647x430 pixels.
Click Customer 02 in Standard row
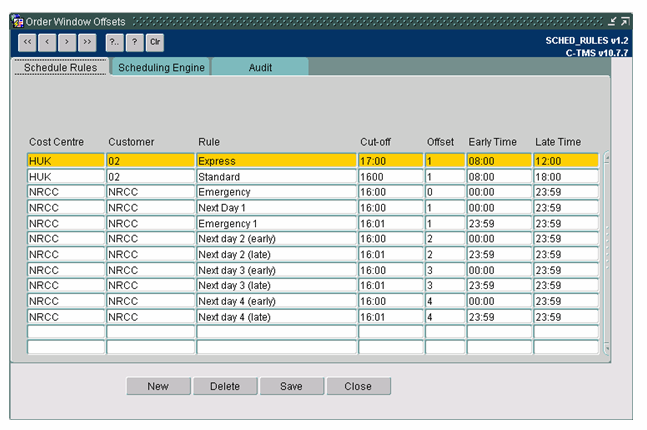click(151, 177)
